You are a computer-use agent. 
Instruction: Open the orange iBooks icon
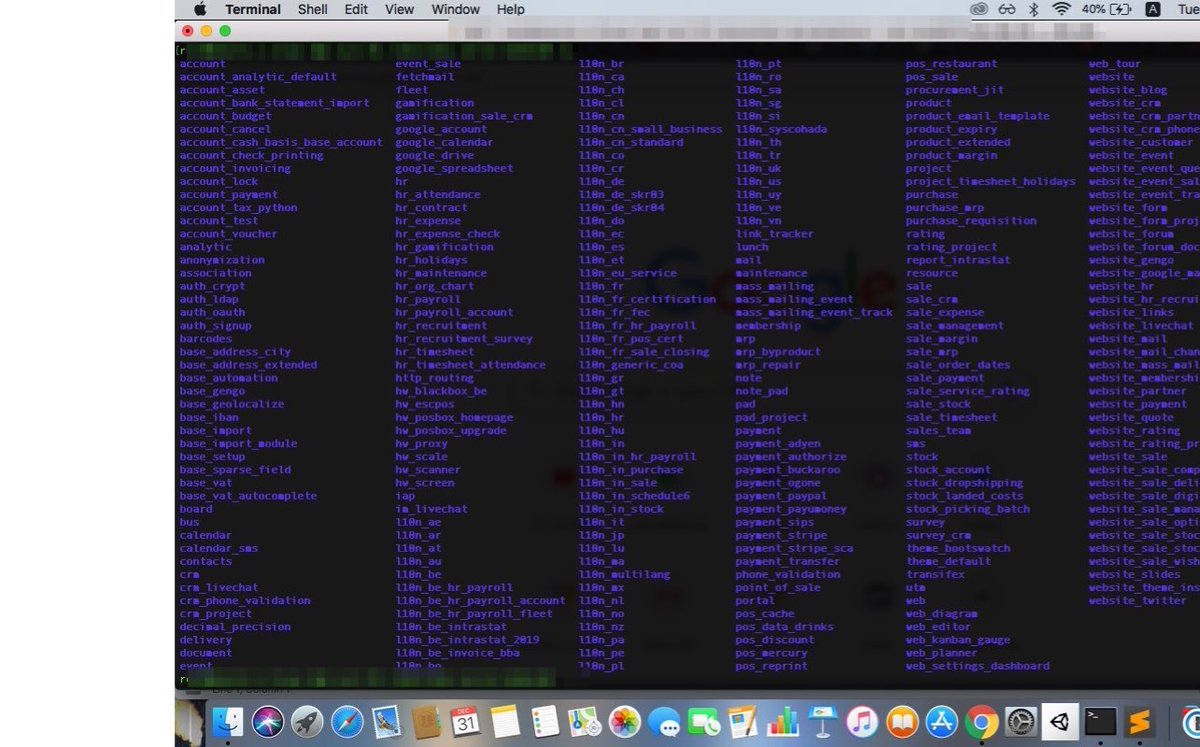pyautogui.click(x=902, y=721)
